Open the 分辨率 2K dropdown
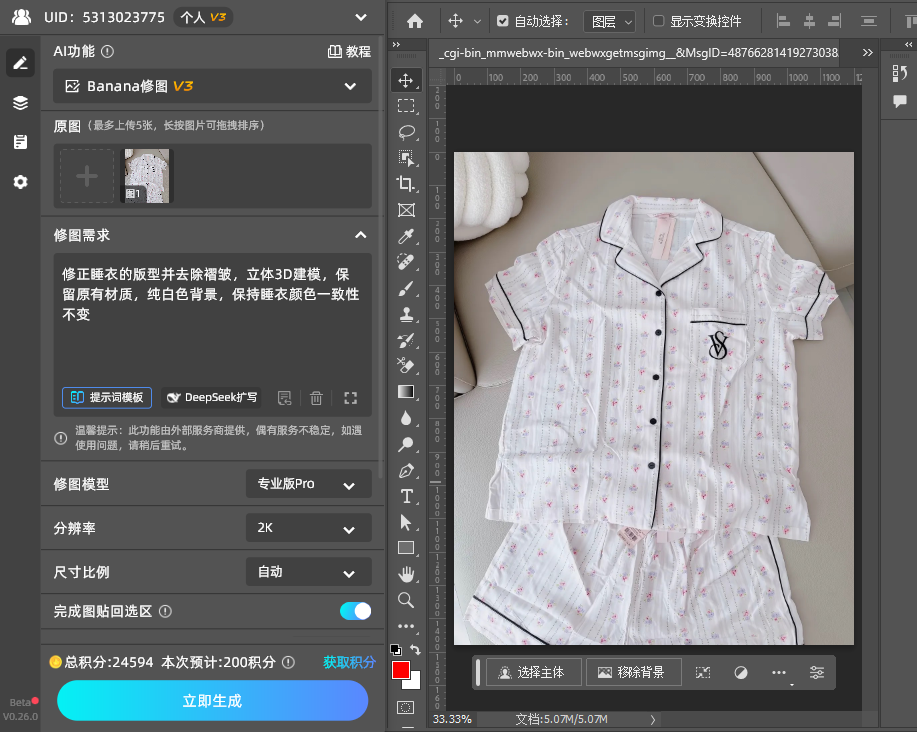The height and width of the screenshot is (732, 917). pos(309,528)
